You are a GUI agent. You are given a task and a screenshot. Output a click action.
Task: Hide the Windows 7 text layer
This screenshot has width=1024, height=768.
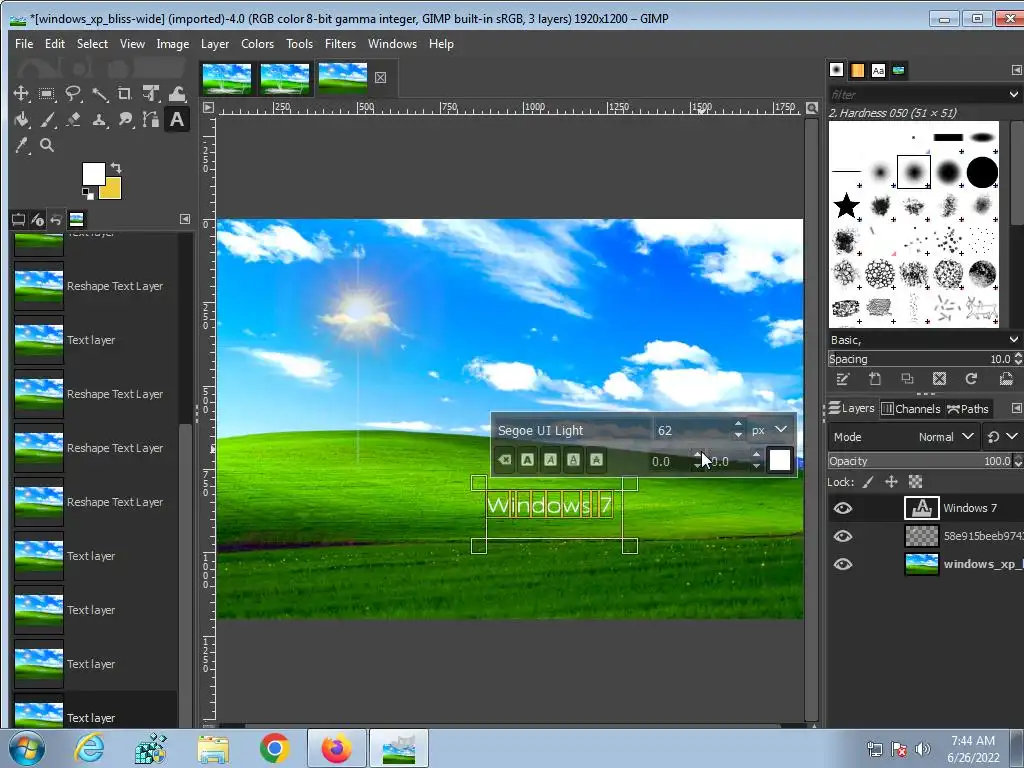click(843, 508)
